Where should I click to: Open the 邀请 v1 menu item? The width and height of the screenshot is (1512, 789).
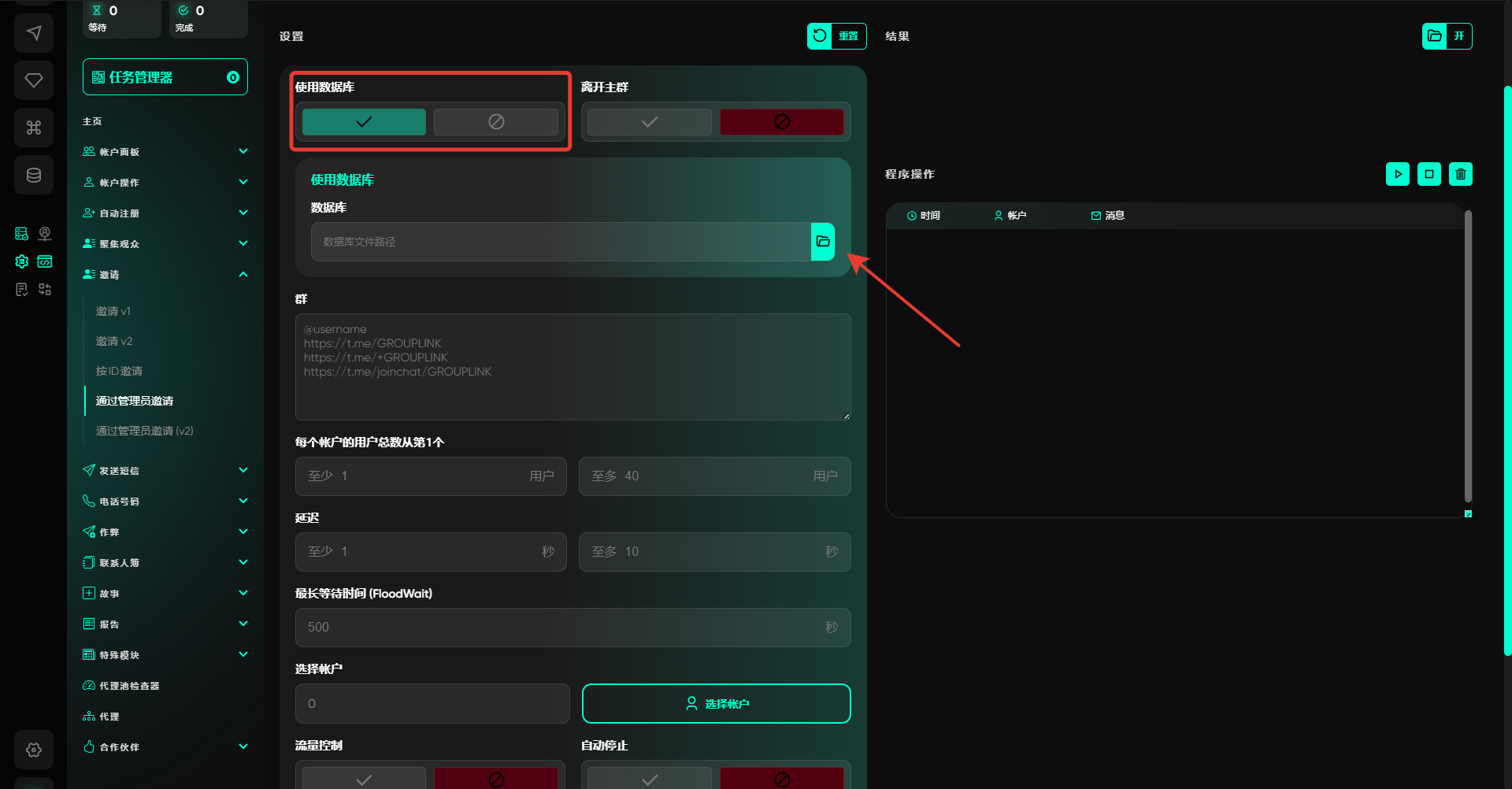pyautogui.click(x=113, y=311)
